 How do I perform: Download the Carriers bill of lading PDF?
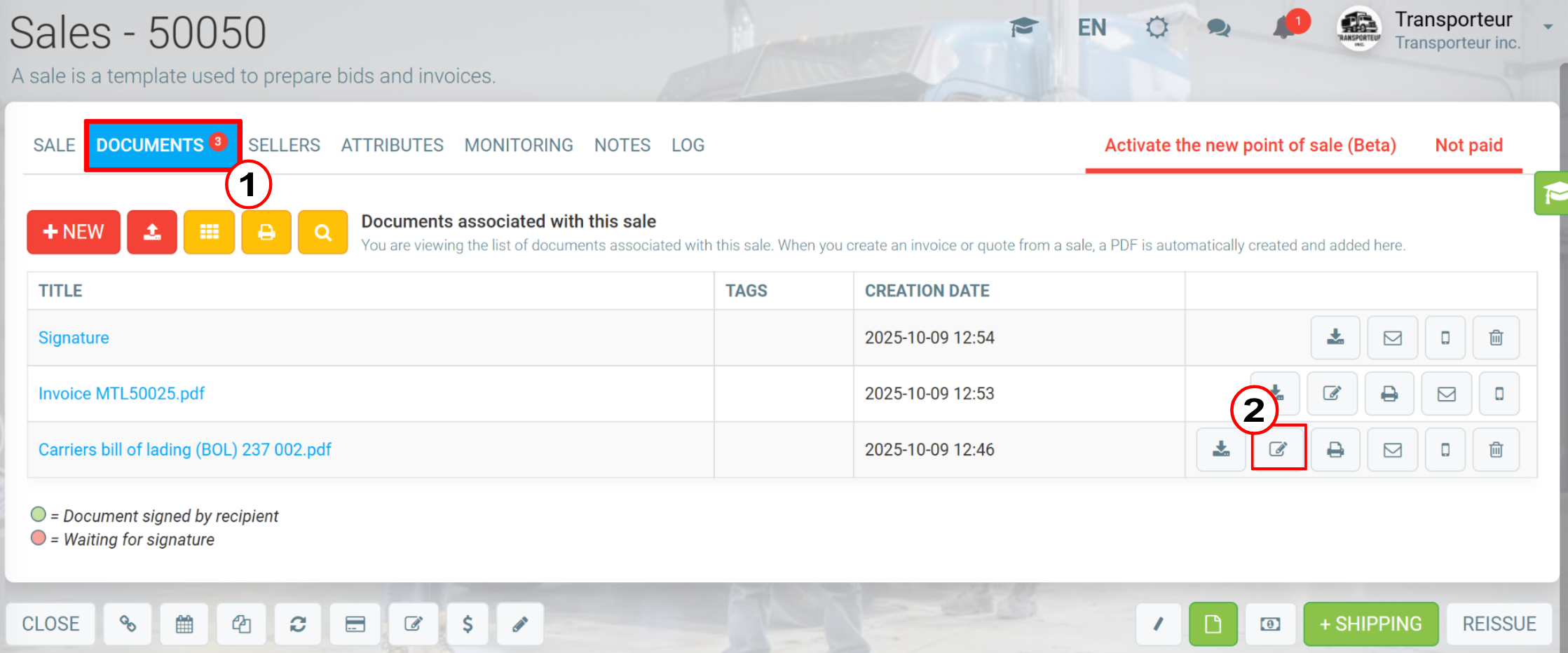[1221, 450]
